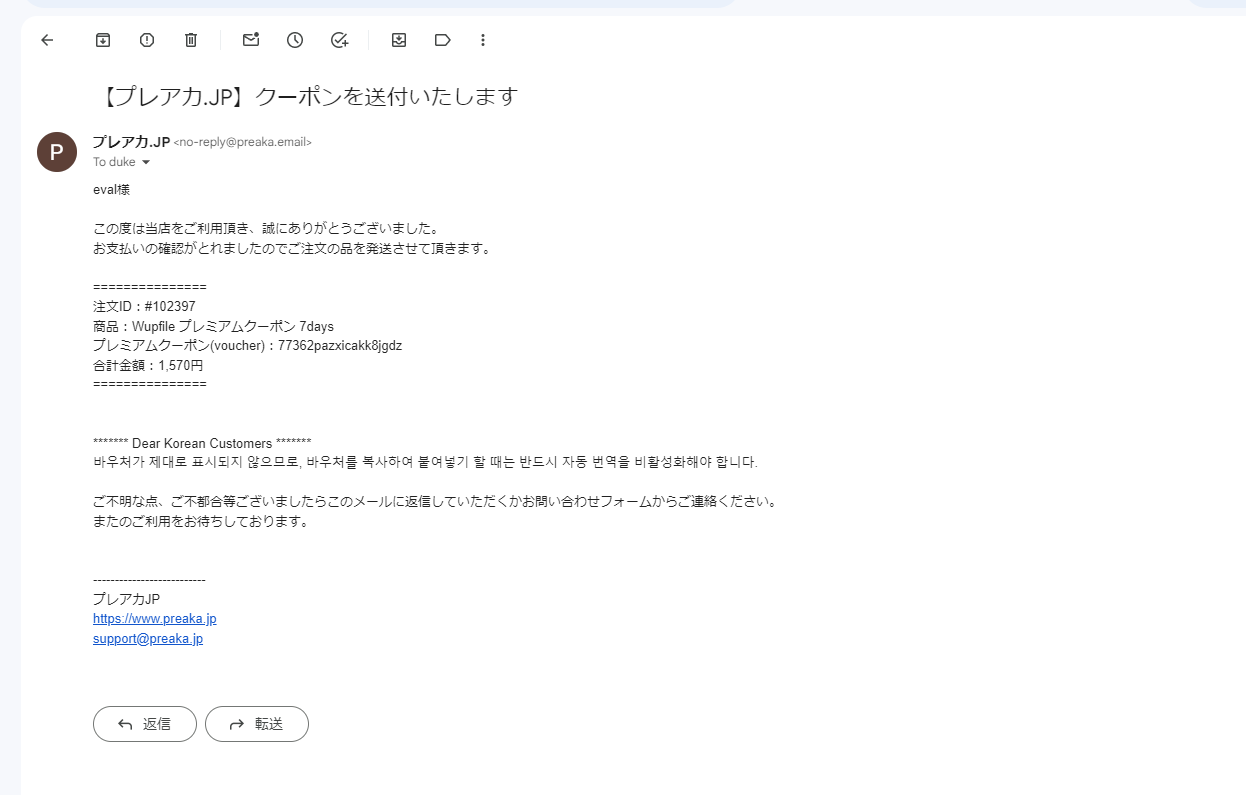The image size is (1246, 795).
Task: Click the sender avatar letter P
Action: coord(57,152)
